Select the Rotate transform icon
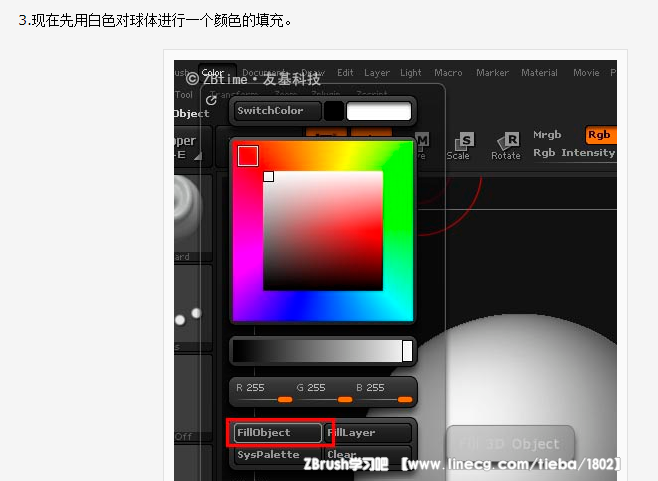 point(506,146)
